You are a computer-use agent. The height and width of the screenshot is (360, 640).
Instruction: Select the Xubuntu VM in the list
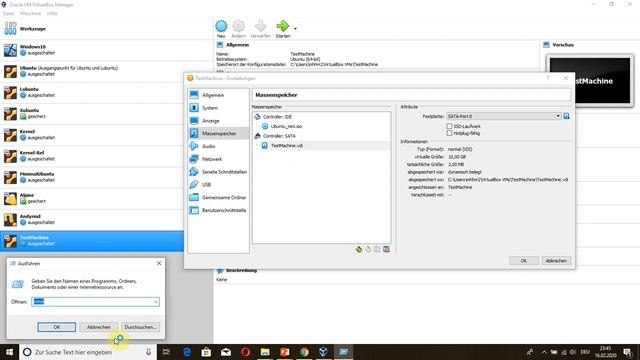(92, 114)
